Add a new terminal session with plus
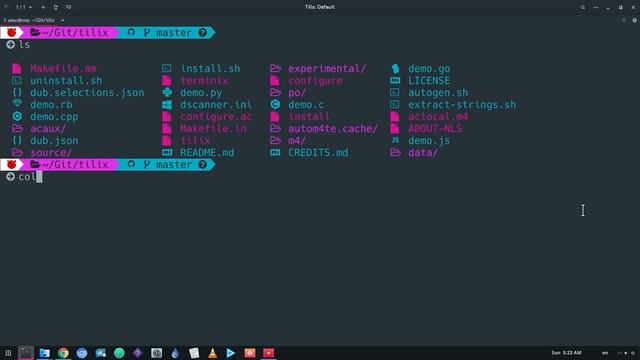The height and width of the screenshot is (360, 640). [43, 7]
